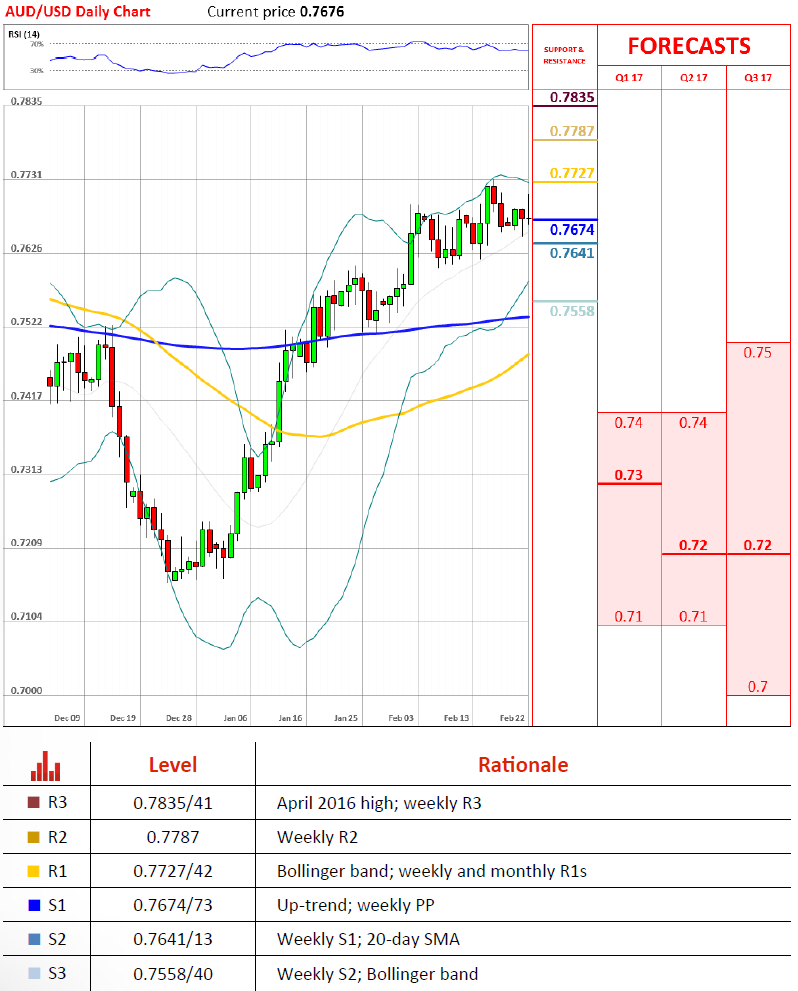
Task: Click the 0.7 value in Q3 17 column
Action: [758, 686]
